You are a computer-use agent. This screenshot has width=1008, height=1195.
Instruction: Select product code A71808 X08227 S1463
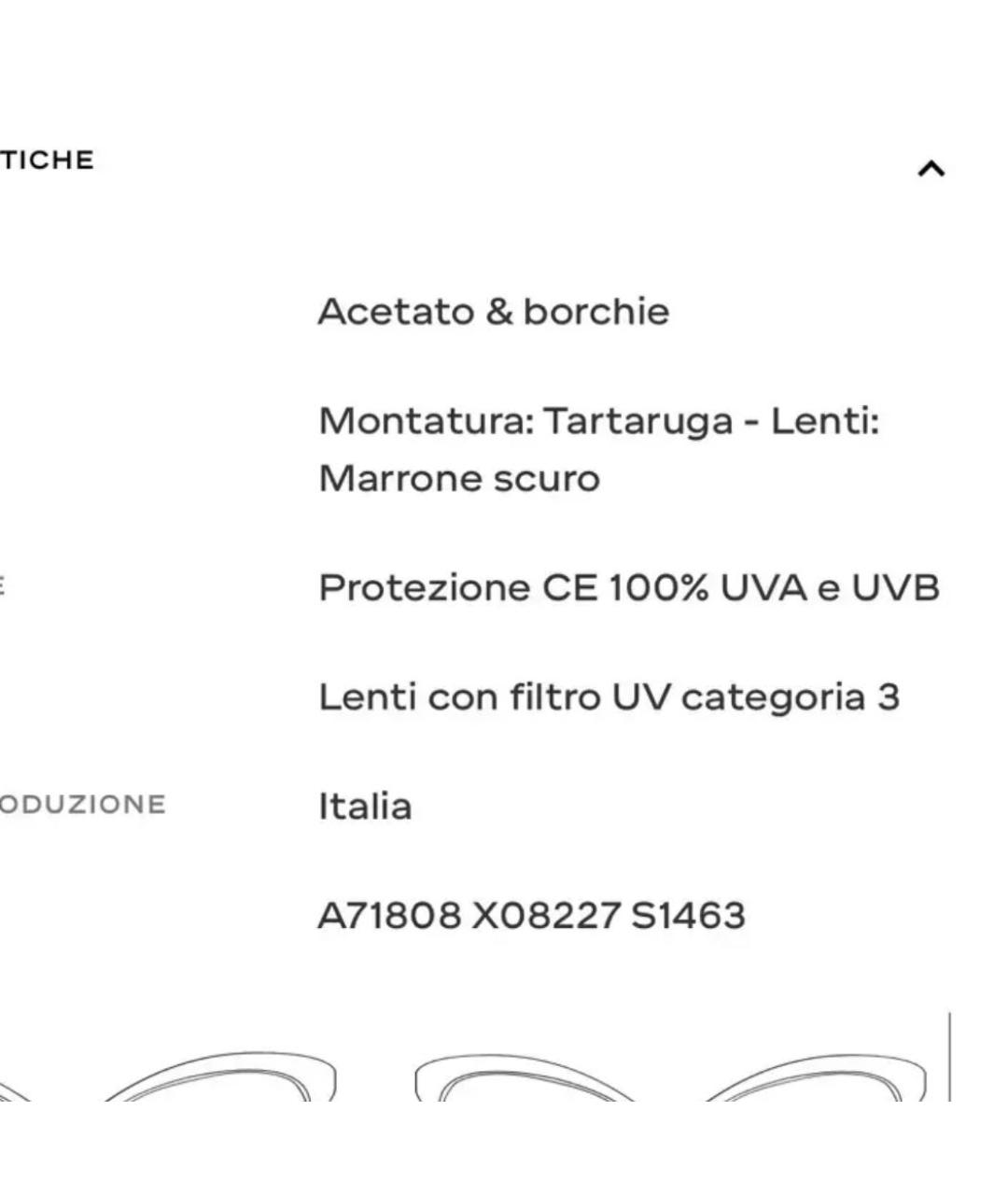click(x=532, y=916)
